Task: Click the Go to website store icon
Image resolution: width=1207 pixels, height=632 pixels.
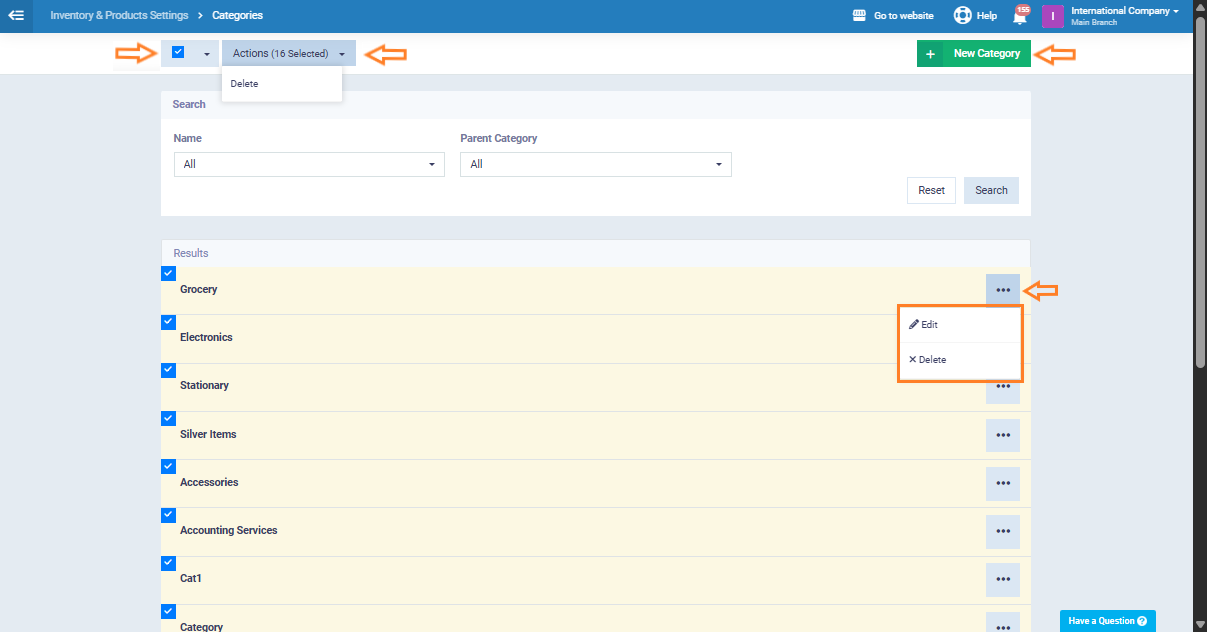Action: [x=858, y=16]
